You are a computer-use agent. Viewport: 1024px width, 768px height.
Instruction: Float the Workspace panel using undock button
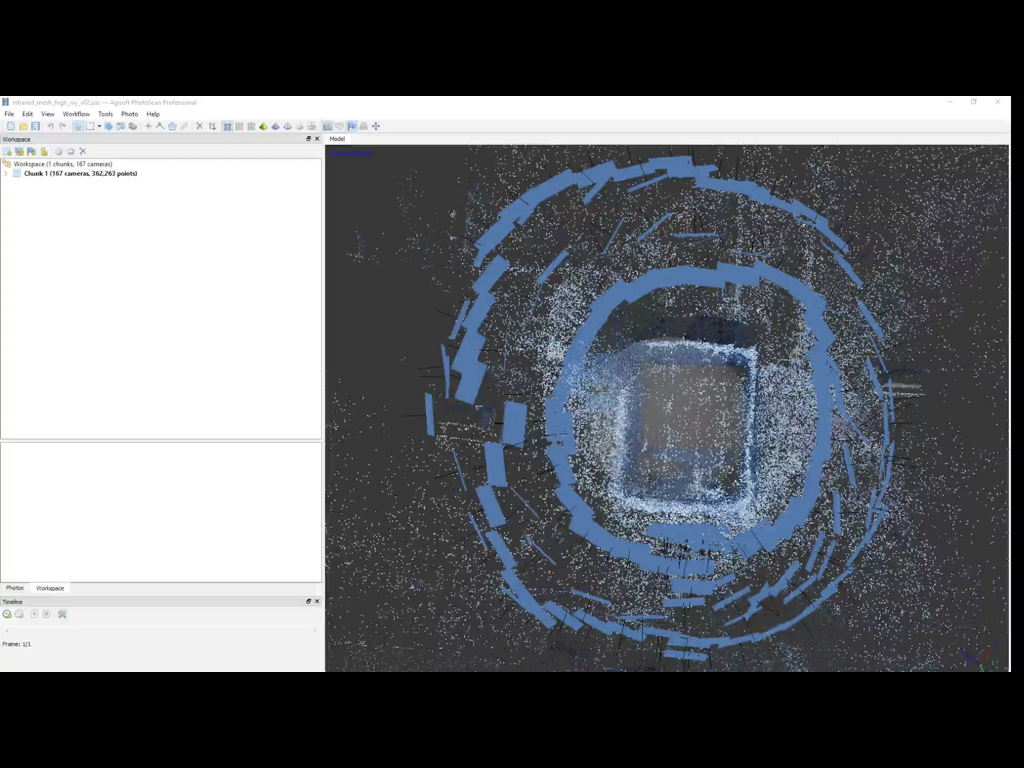[x=308, y=139]
